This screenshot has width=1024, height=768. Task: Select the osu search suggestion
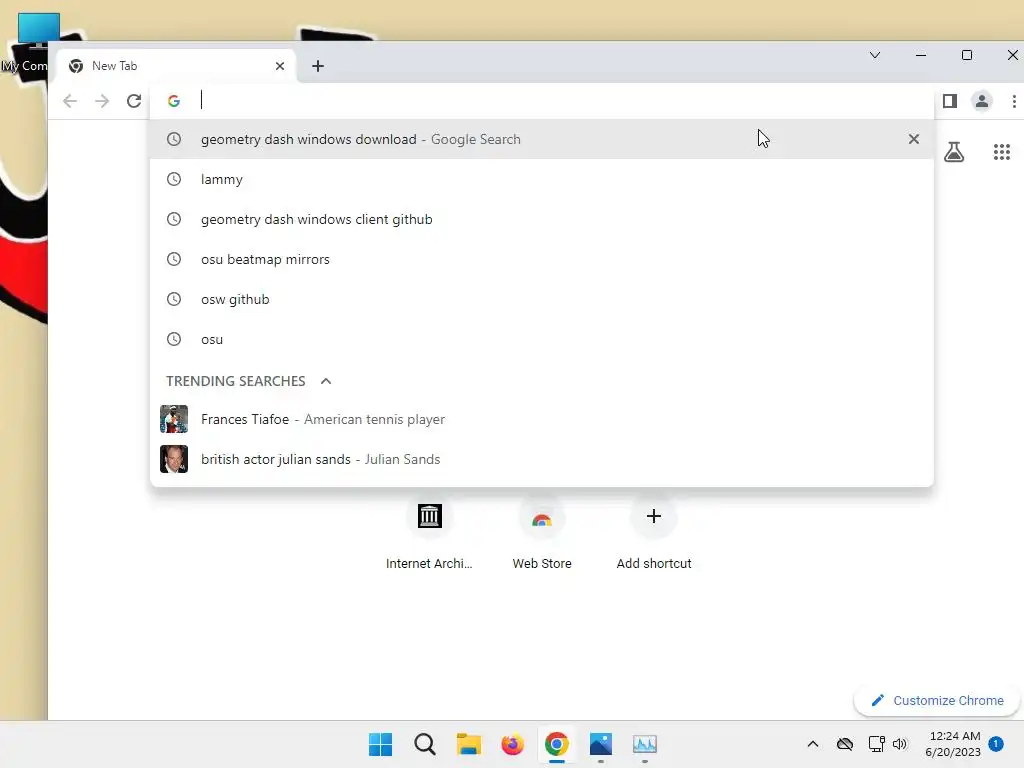coord(542,339)
